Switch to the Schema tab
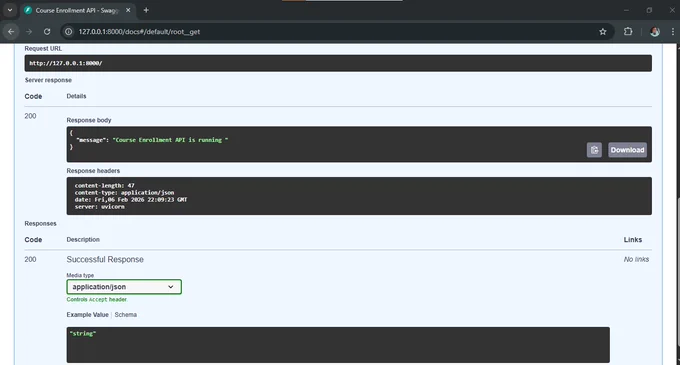Image resolution: width=680 pixels, height=365 pixels. coord(125,315)
